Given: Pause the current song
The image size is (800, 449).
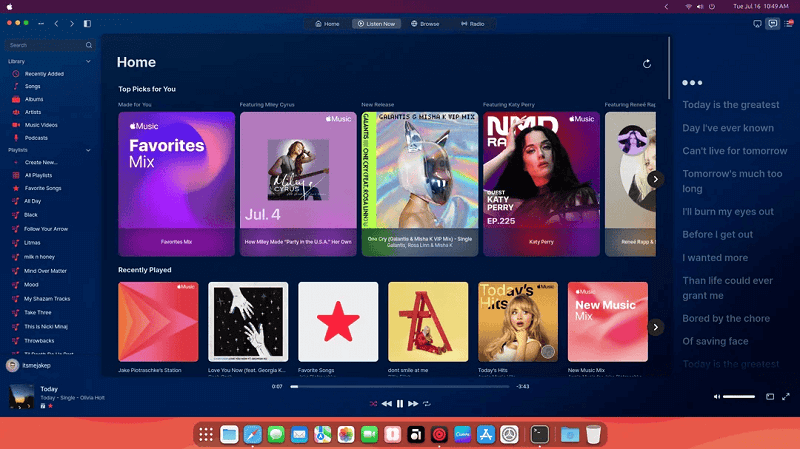Looking at the screenshot, I should [400, 404].
